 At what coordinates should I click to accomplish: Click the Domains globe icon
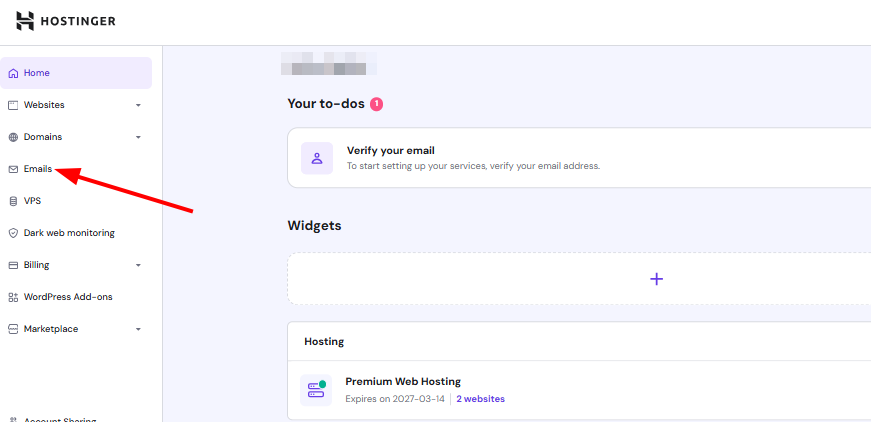coord(13,137)
